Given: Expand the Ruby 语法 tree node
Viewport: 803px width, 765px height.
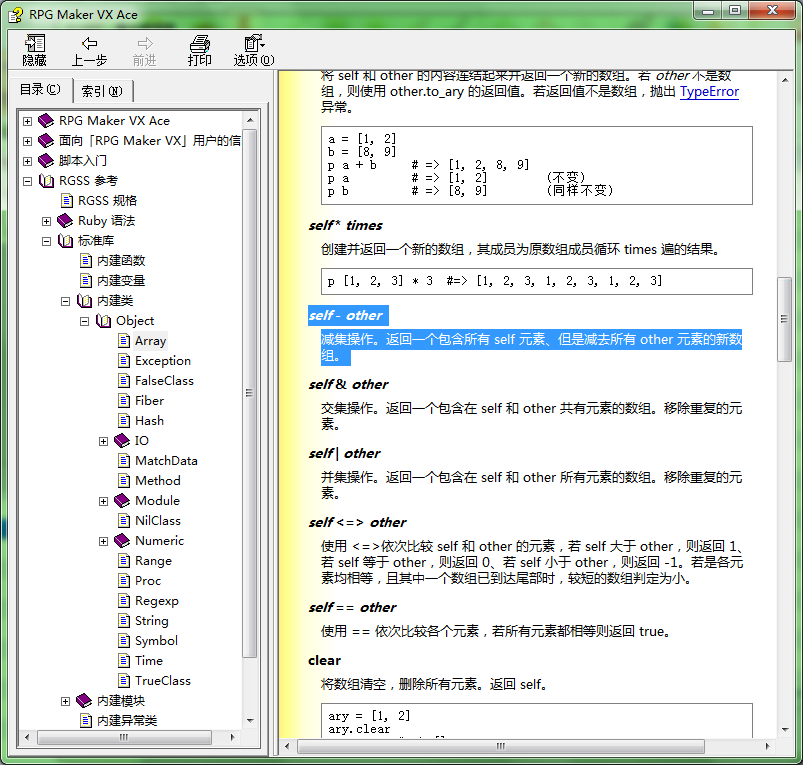Looking at the screenshot, I should [x=46, y=221].
